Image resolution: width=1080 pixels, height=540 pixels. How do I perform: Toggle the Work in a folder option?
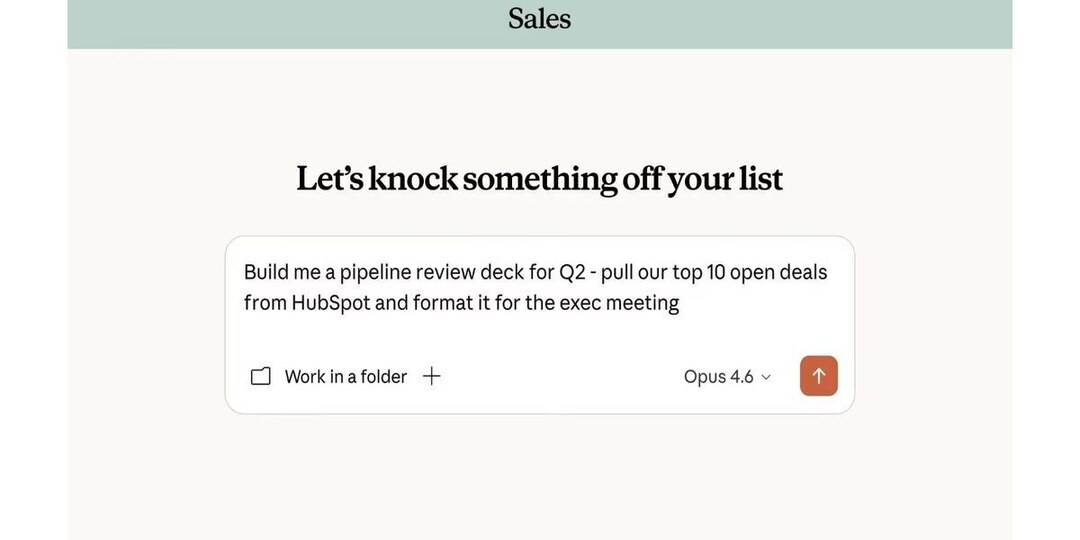329,377
